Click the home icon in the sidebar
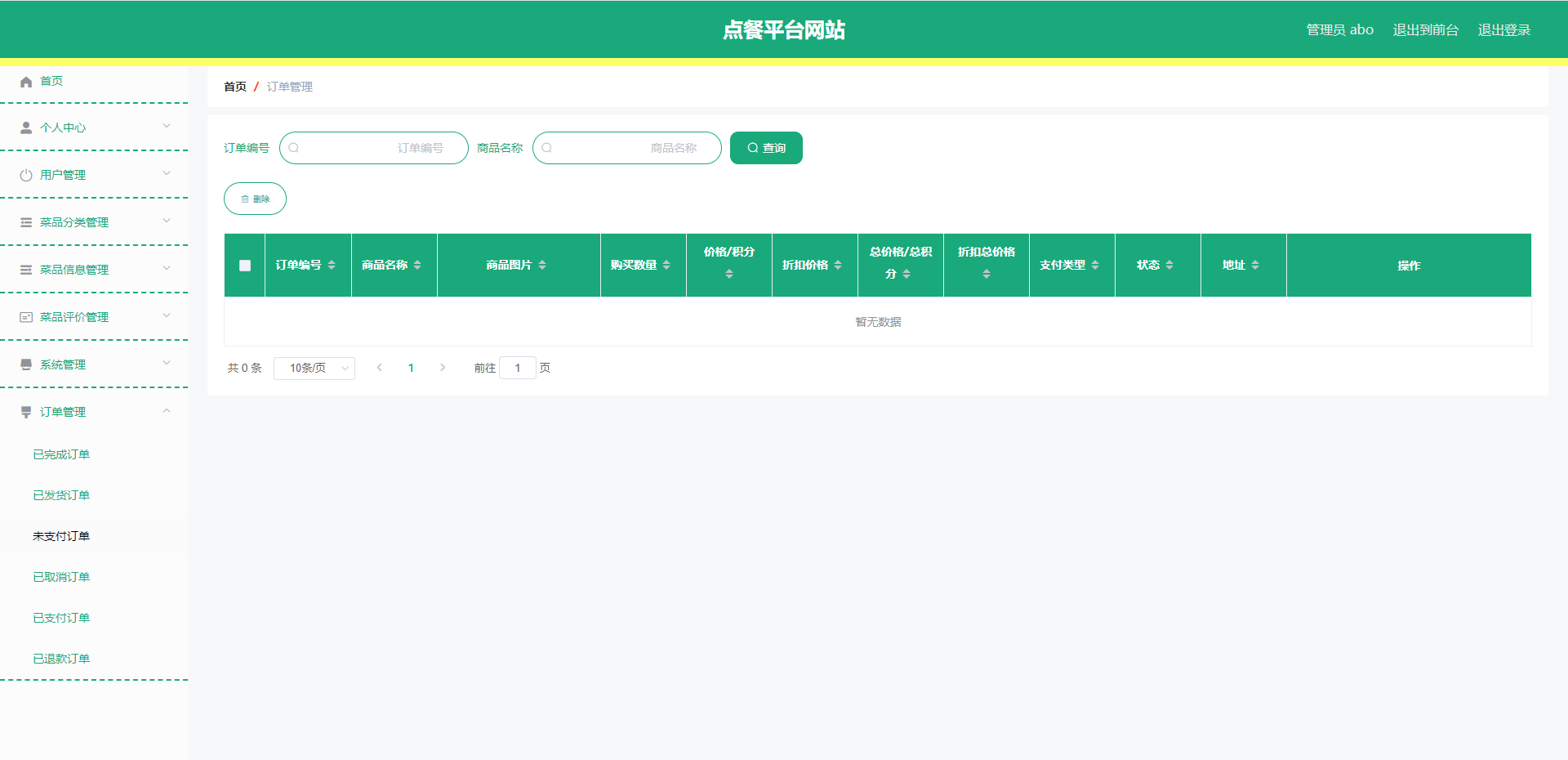 point(26,82)
